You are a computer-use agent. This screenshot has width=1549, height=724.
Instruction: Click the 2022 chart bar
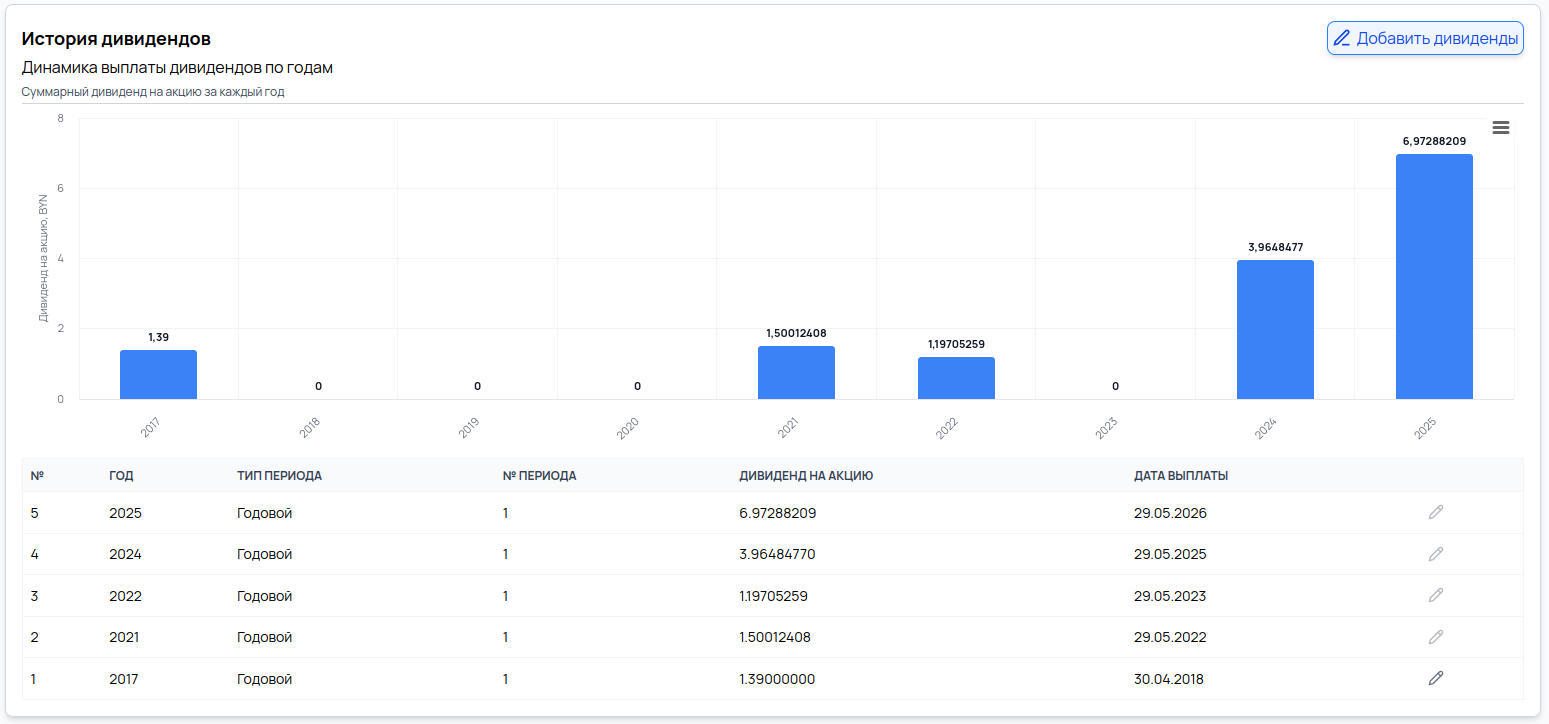coord(956,378)
